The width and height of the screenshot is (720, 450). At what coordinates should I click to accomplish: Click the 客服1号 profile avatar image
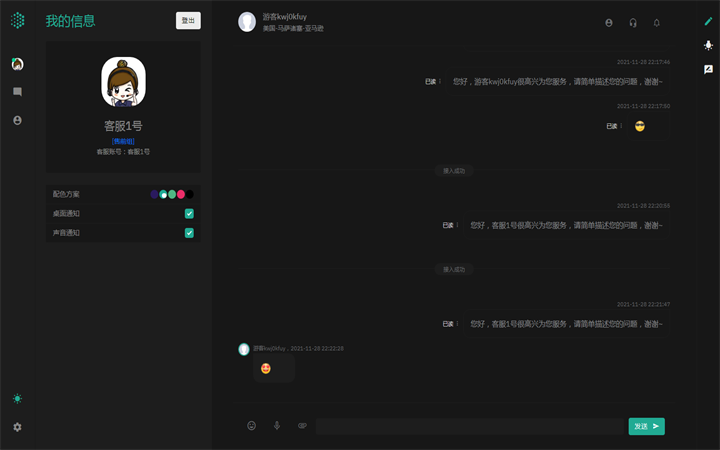click(123, 82)
